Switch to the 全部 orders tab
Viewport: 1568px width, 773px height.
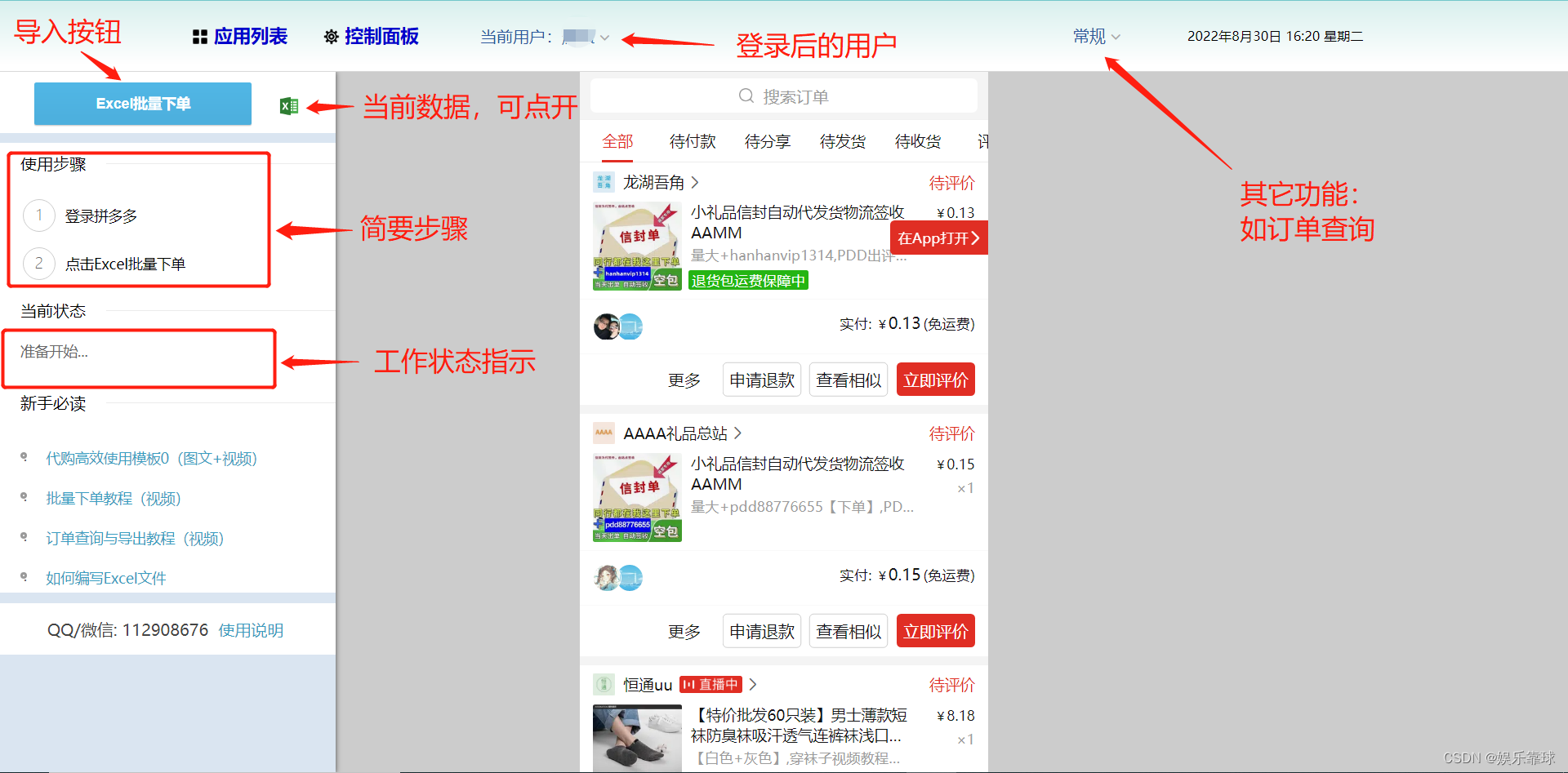tap(617, 142)
